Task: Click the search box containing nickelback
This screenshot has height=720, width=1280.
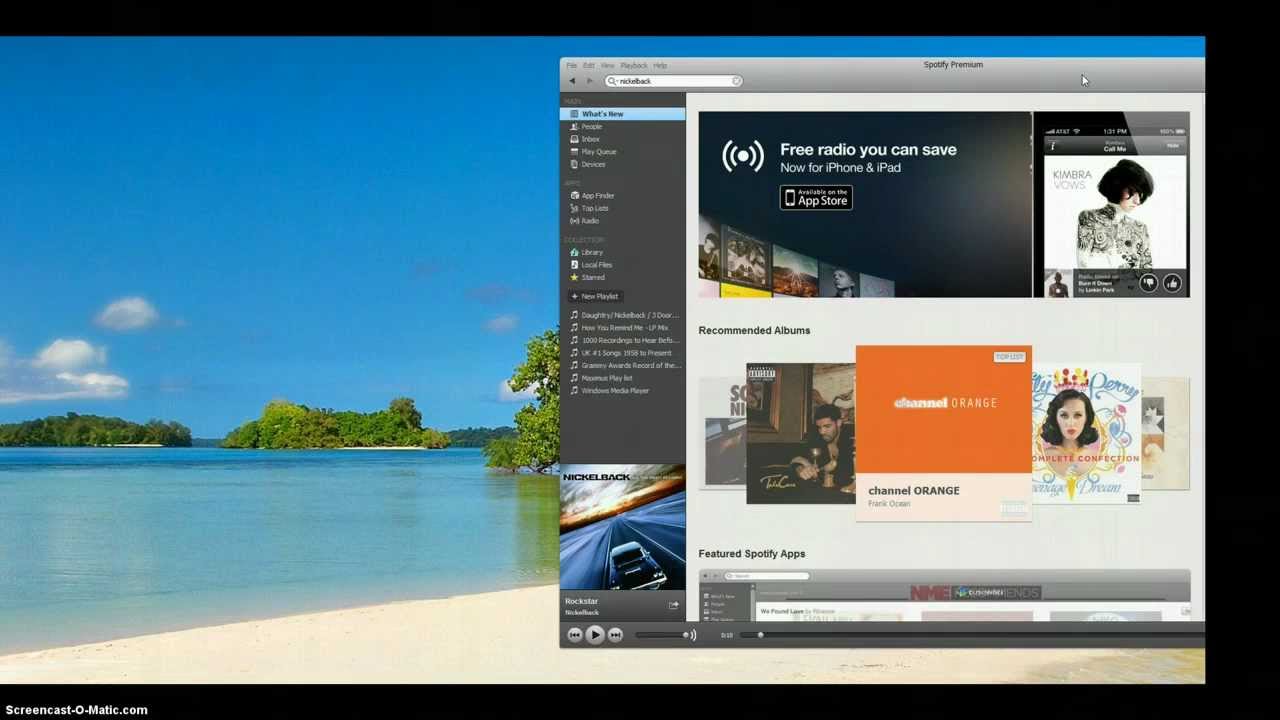Action: pyautogui.click(x=673, y=81)
